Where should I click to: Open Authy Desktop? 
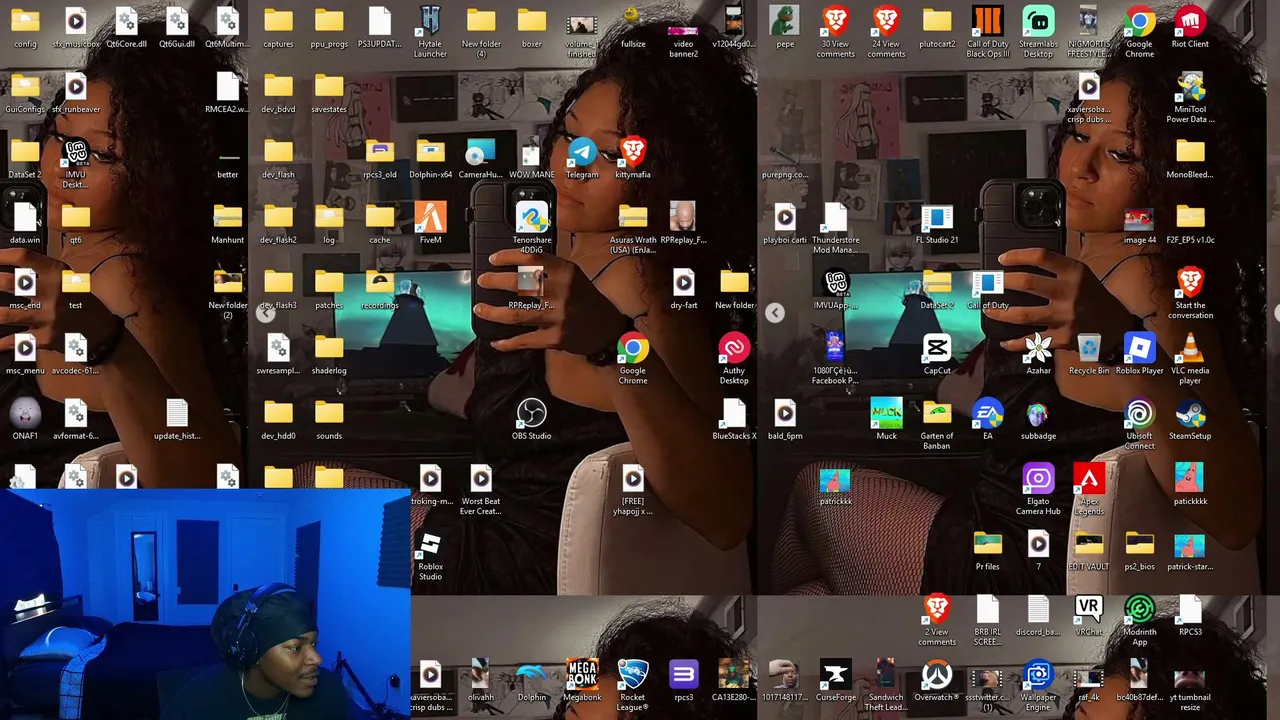click(x=734, y=358)
